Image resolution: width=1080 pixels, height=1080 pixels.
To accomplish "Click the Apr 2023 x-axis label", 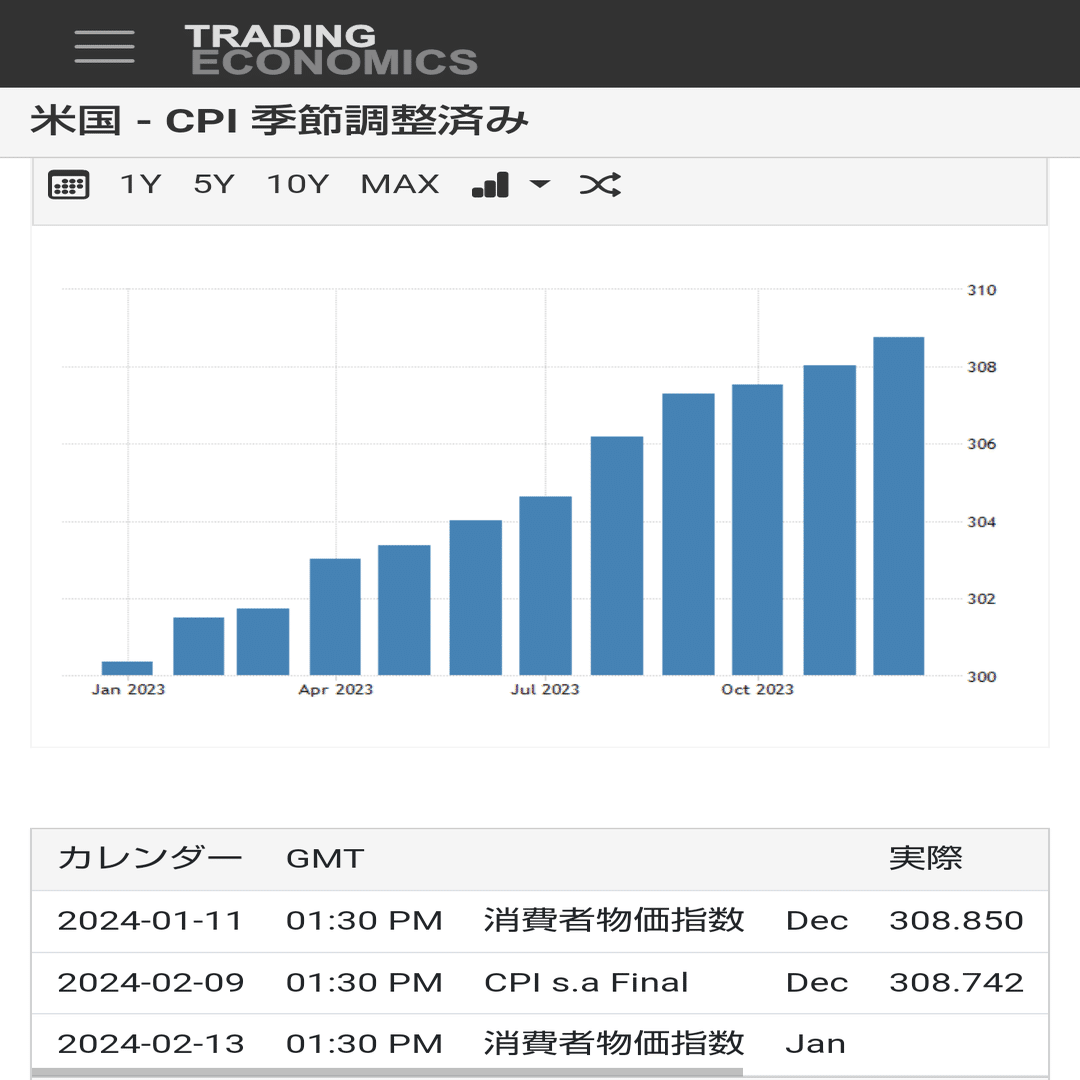I will [x=335, y=689].
